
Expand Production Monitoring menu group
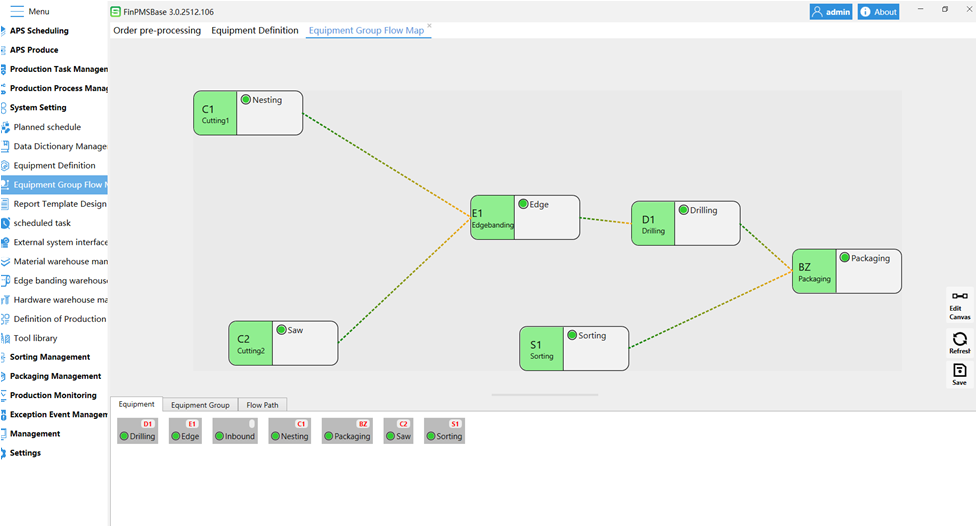(53, 396)
